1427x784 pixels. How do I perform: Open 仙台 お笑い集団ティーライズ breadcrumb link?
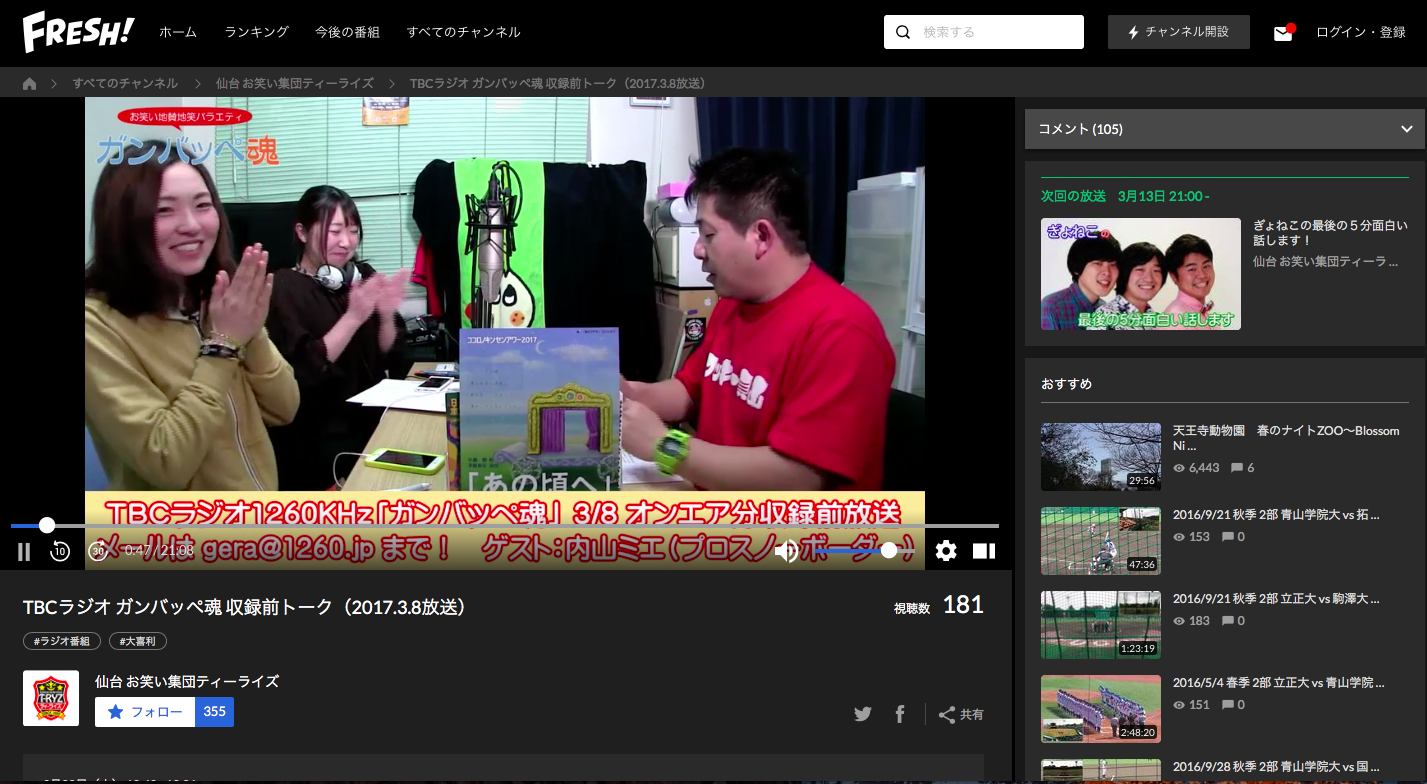tap(295, 83)
